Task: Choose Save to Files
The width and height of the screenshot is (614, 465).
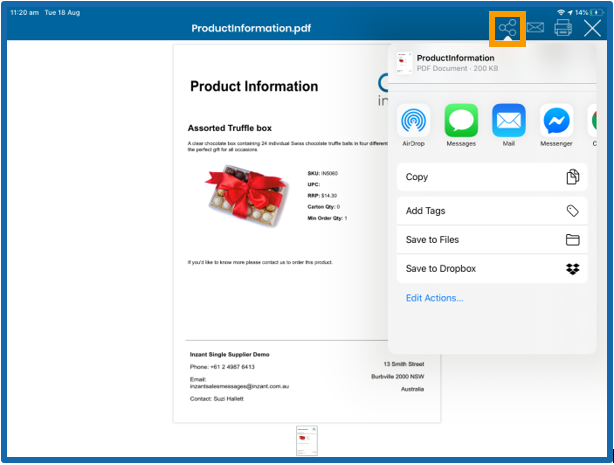Action: pyautogui.click(x=492, y=240)
